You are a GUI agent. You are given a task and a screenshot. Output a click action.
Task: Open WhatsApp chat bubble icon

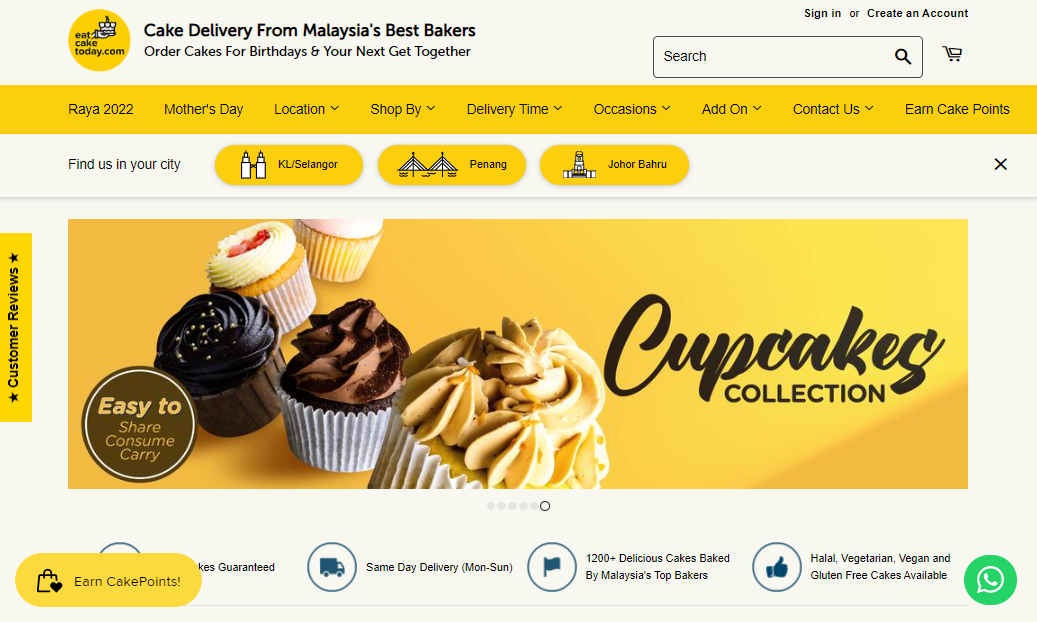pyautogui.click(x=990, y=580)
